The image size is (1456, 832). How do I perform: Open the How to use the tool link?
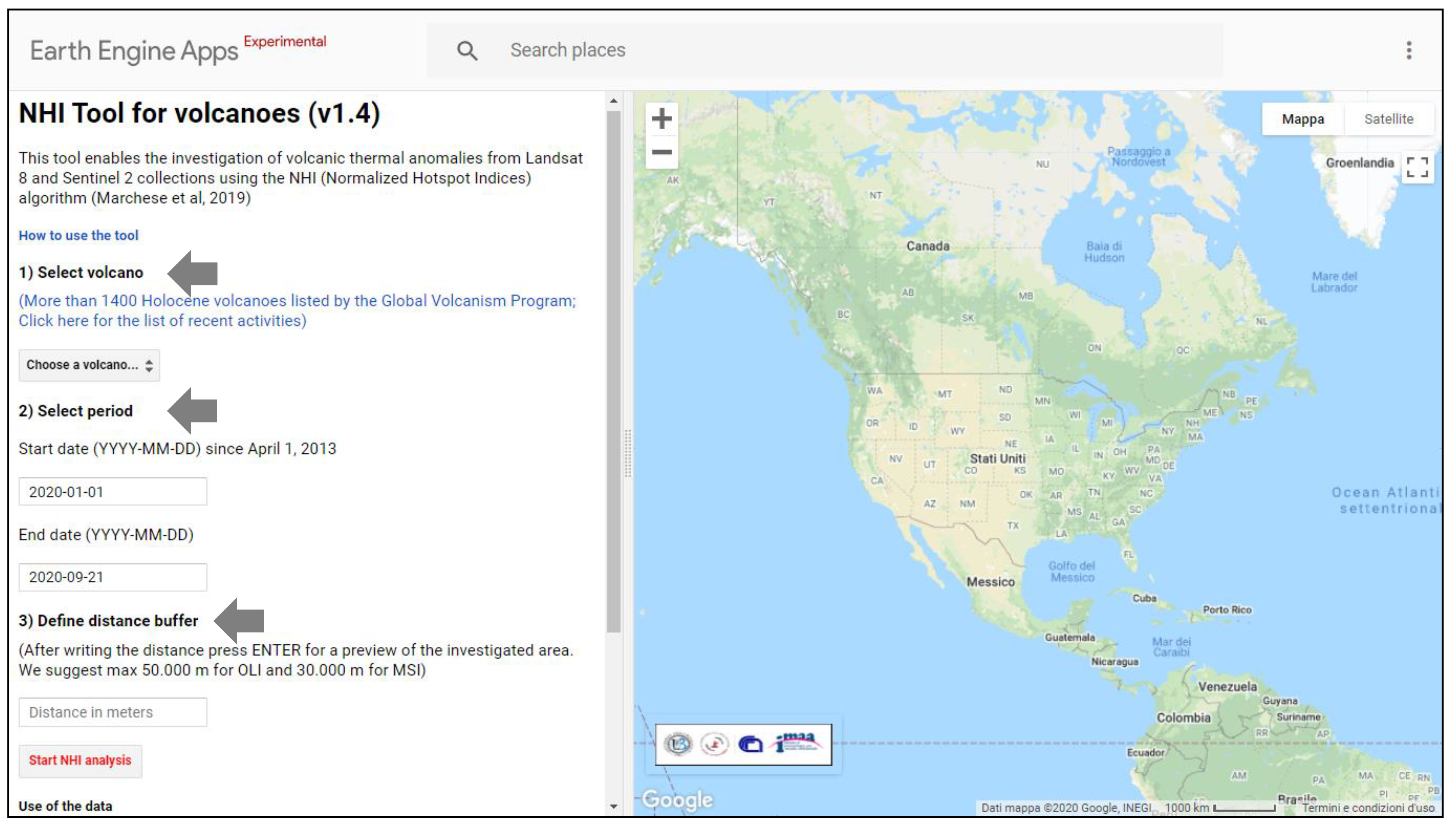pyautogui.click(x=78, y=235)
